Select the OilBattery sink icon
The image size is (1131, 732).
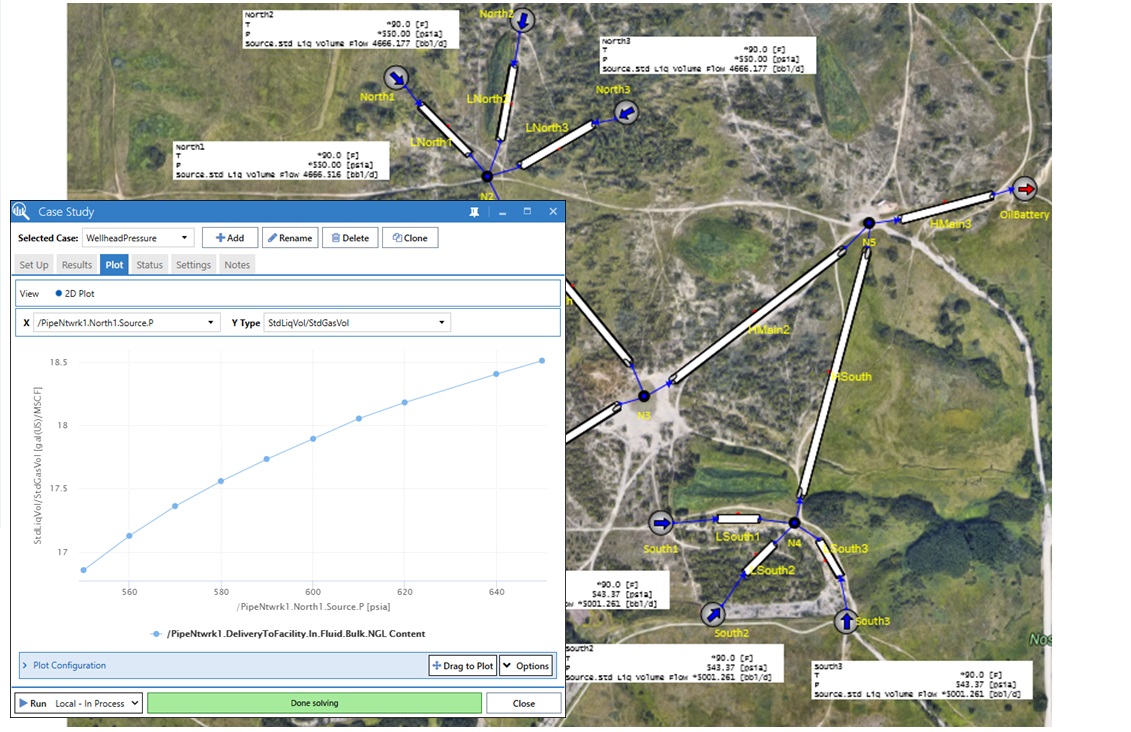(1025, 189)
